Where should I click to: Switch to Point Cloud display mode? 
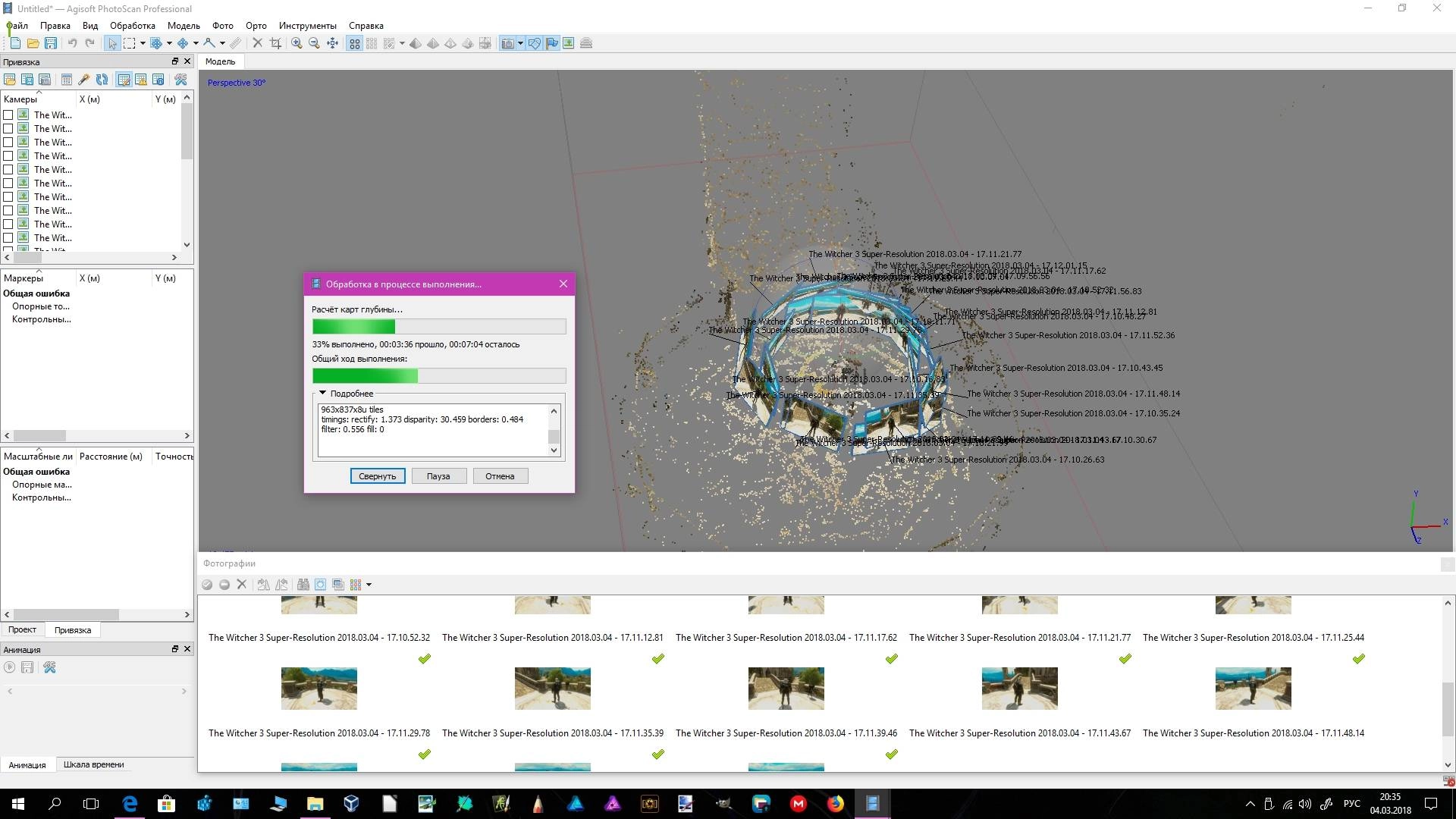[354, 43]
